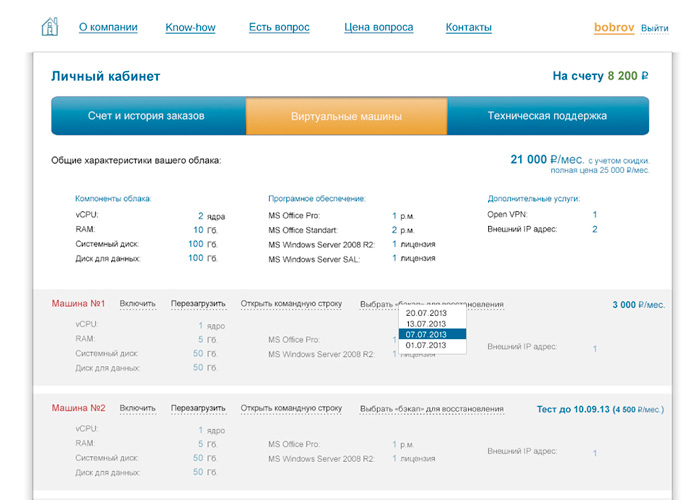The width and height of the screenshot is (700, 500).
Task: Open Цена вопроса link
Action: coord(379,27)
